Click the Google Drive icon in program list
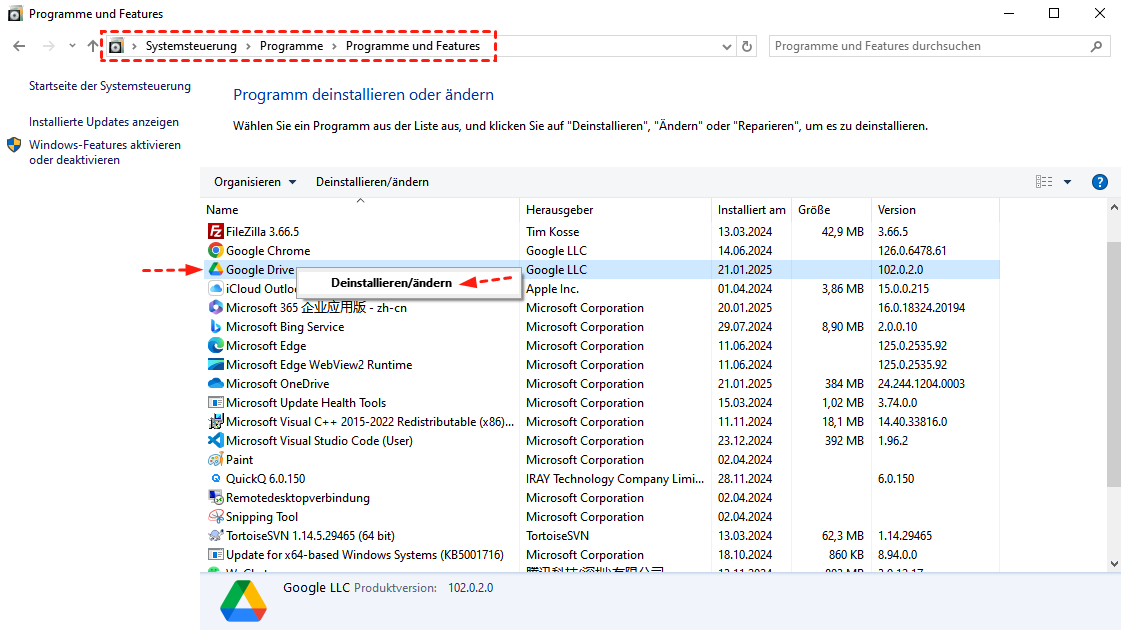Screen dimensions: 1121x630 (215, 270)
